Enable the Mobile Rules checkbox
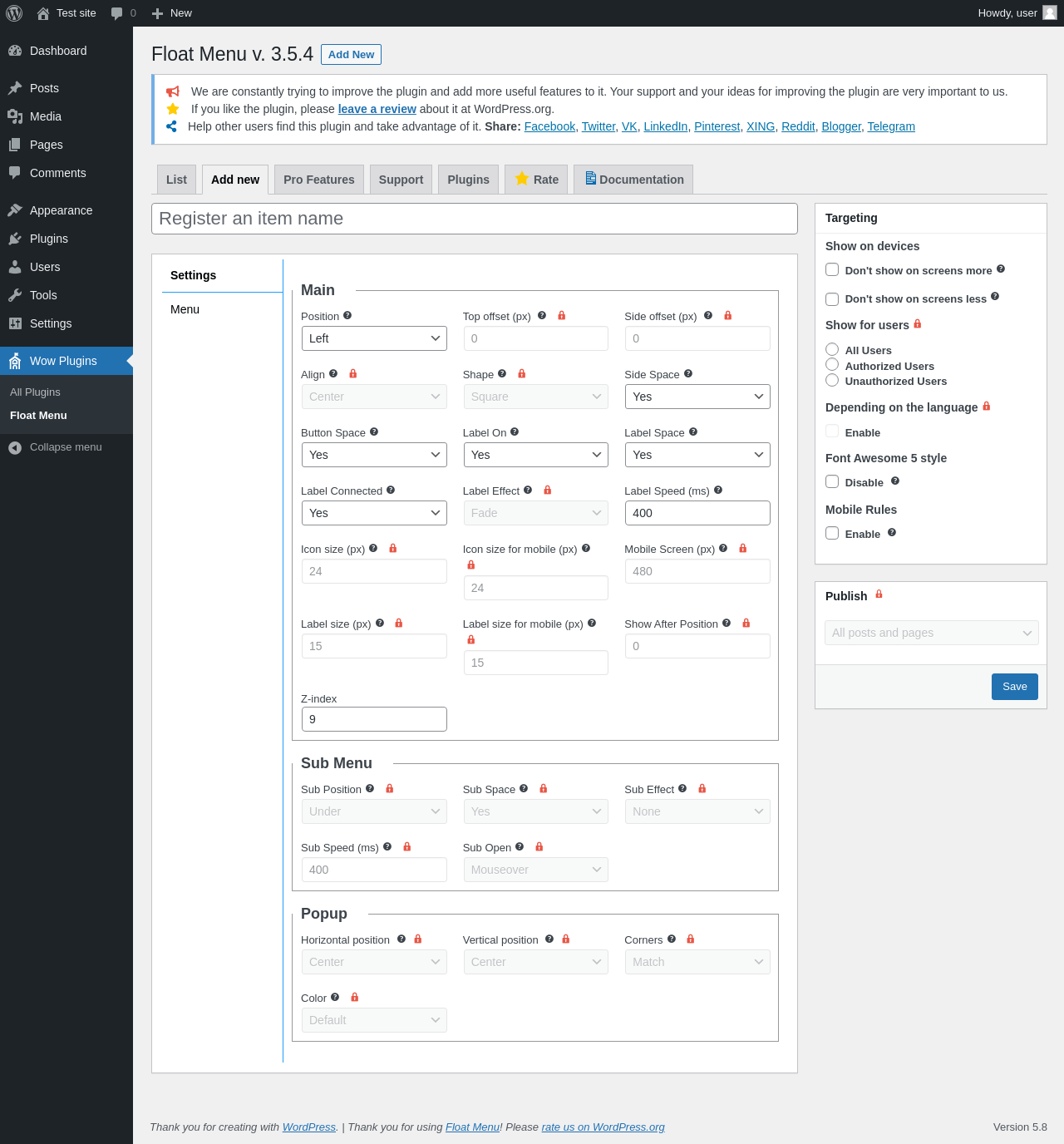1064x1144 pixels. coord(832,533)
